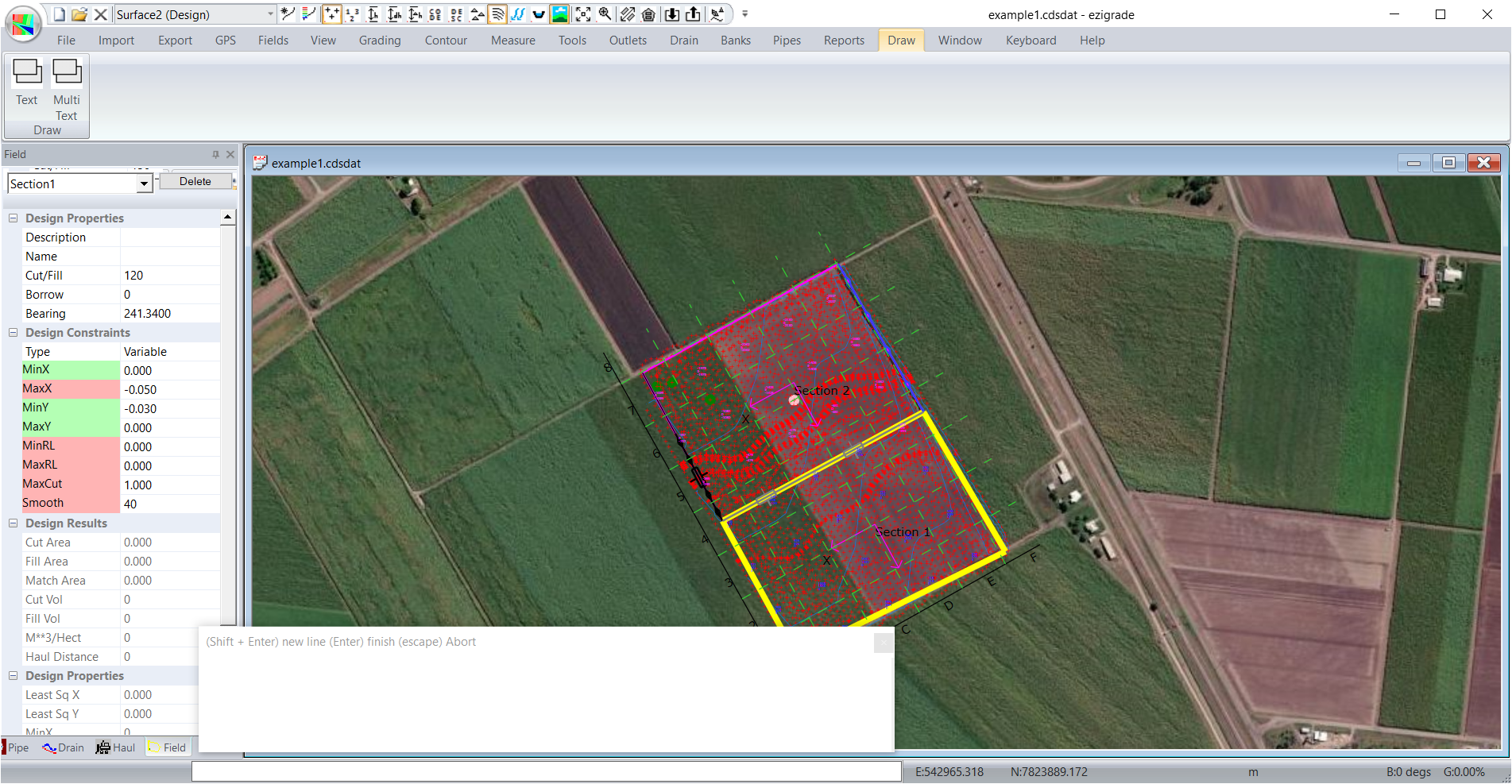Viewport: 1512px width, 784px height.
Task: Collapse the Design Constraints group
Action: (13, 333)
